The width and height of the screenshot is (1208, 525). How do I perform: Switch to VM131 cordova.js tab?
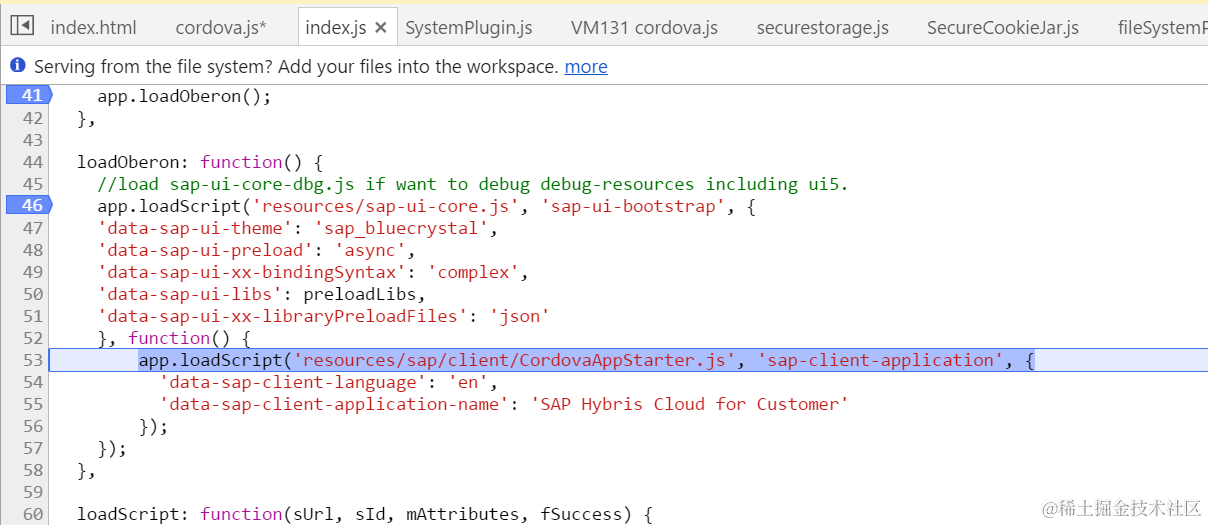644,28
